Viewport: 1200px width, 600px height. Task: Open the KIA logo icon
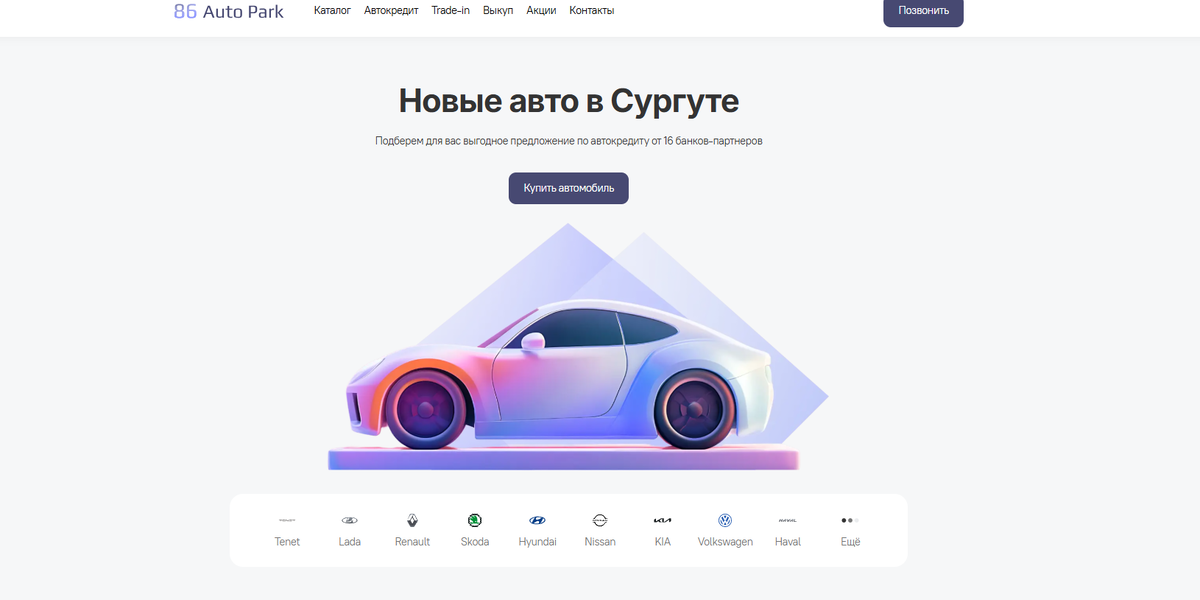tap(662, 520)
